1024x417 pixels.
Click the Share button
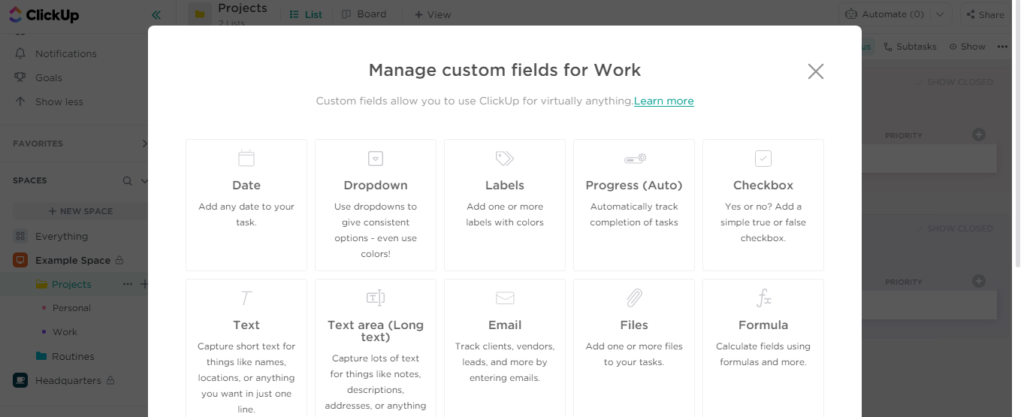coord(985,14)
